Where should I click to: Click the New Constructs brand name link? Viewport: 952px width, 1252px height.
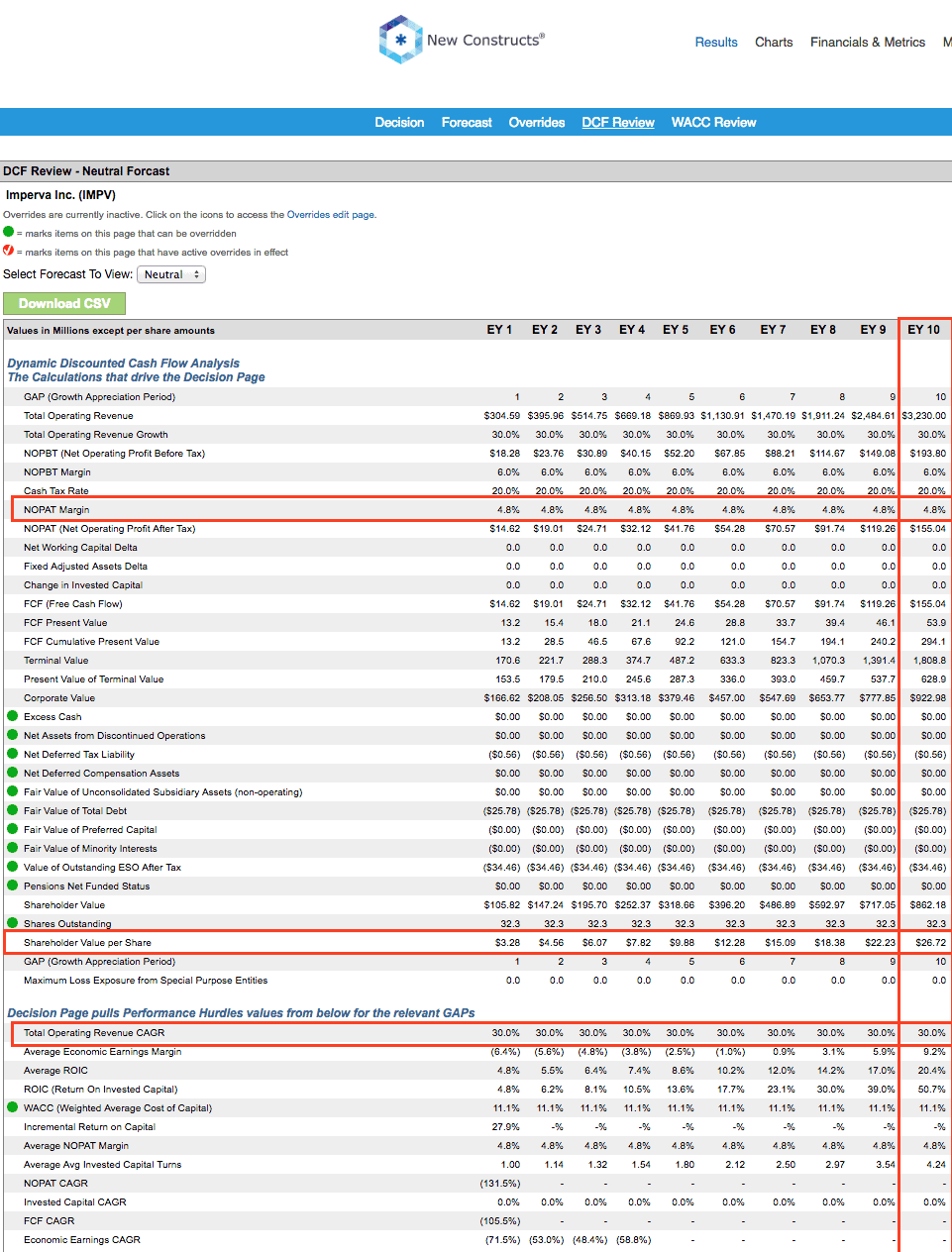[x=485, y=40]
